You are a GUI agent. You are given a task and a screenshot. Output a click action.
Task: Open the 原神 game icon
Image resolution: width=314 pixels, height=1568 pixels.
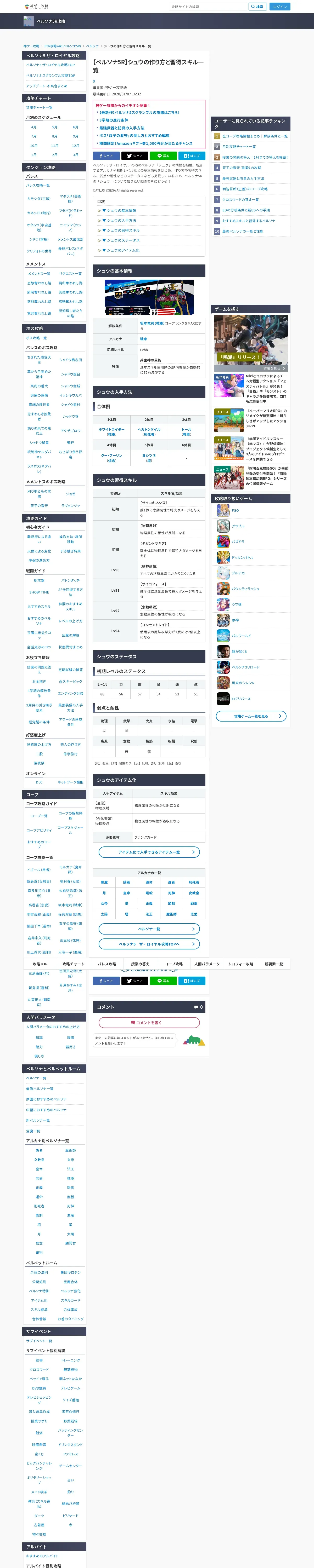coord(223,620)
